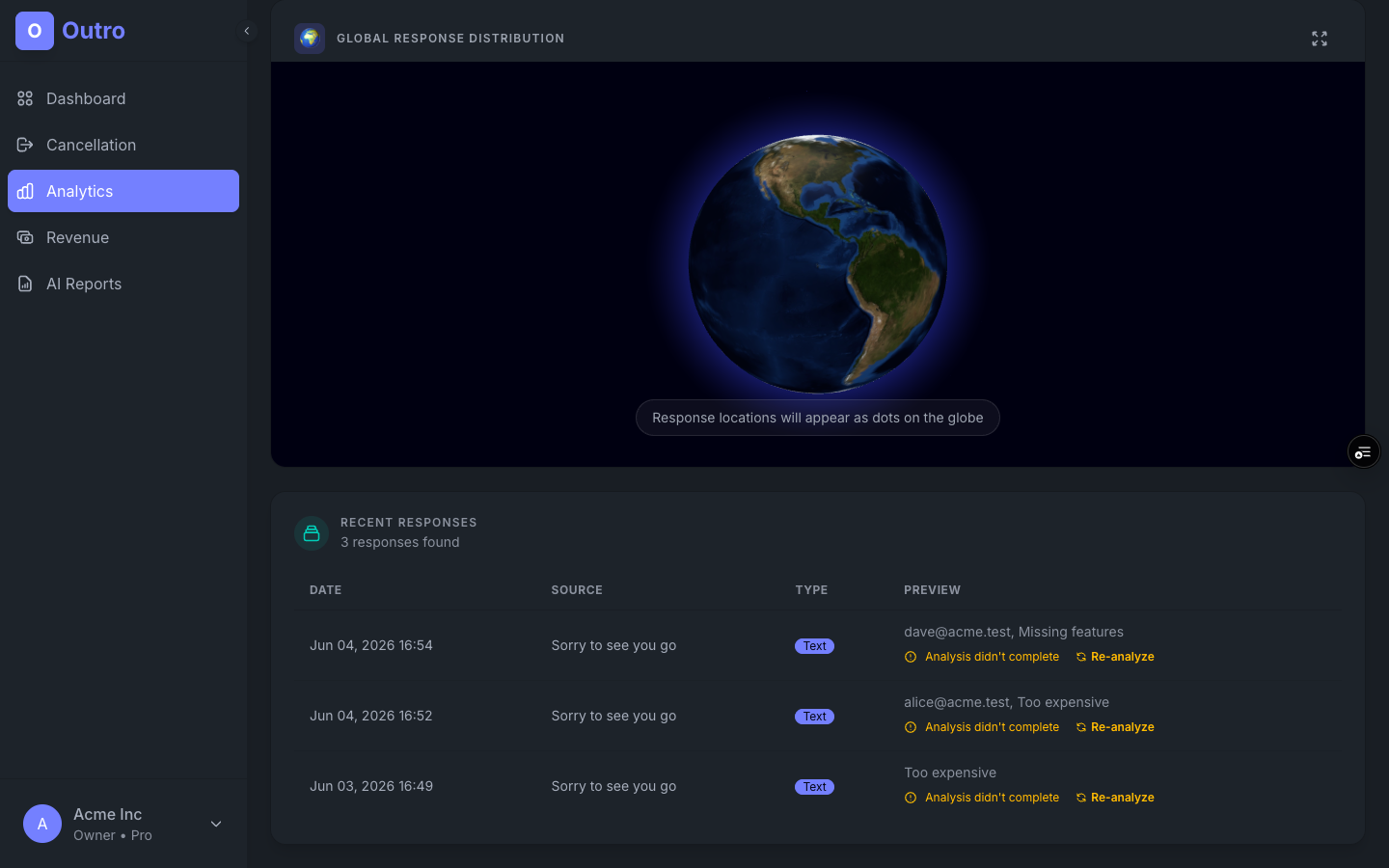Re-analyze the alice@acme.test response
Viewport: 1389px width, 868px height.
(x=1115, y=727)
